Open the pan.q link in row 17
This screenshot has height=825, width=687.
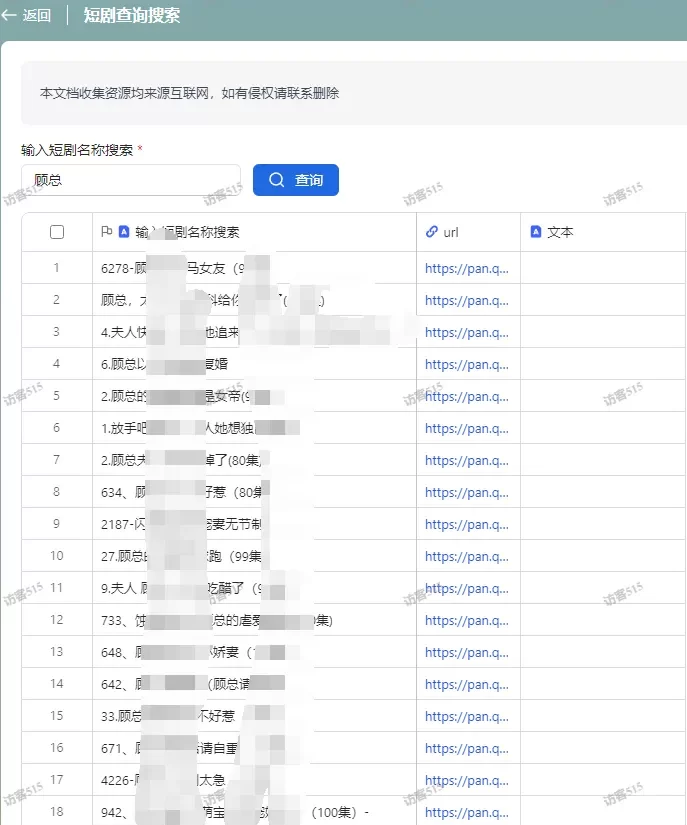click(x=467, y=781)
